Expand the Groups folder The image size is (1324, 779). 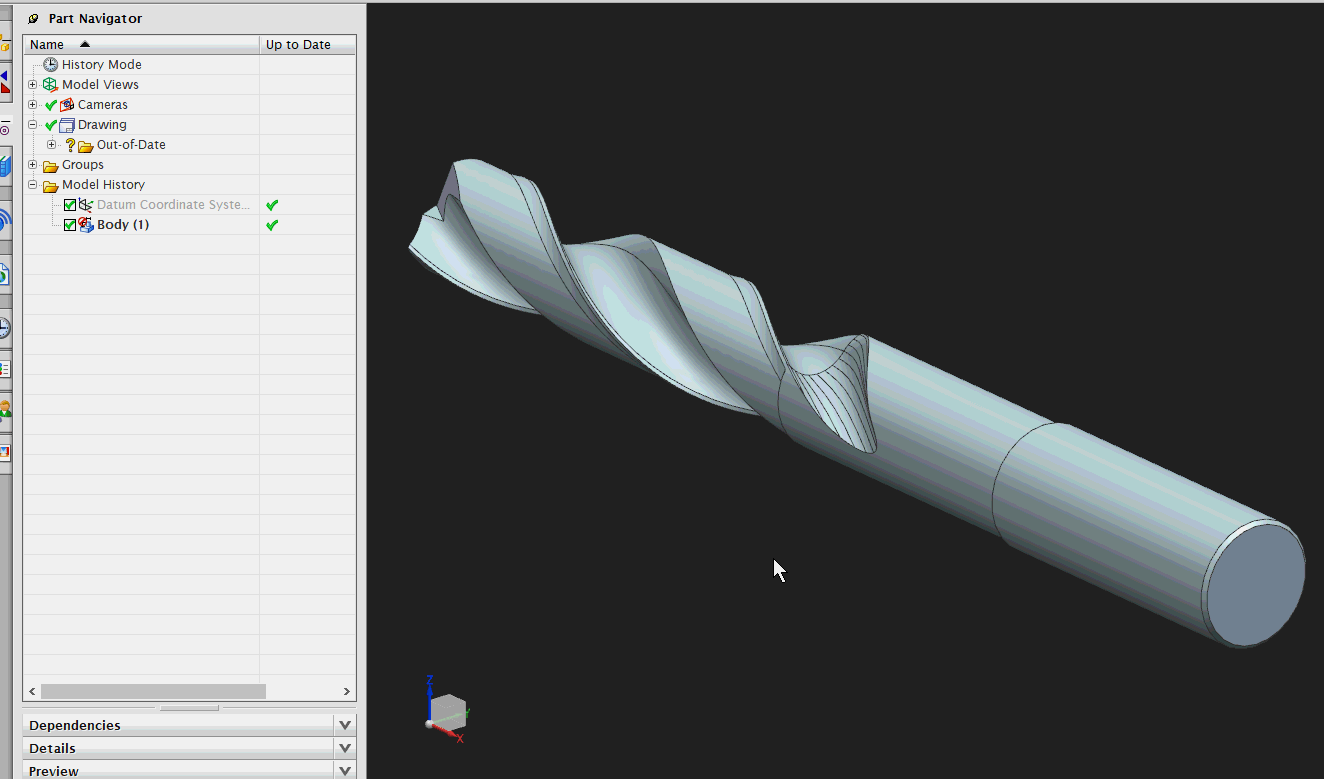[33, 165]
